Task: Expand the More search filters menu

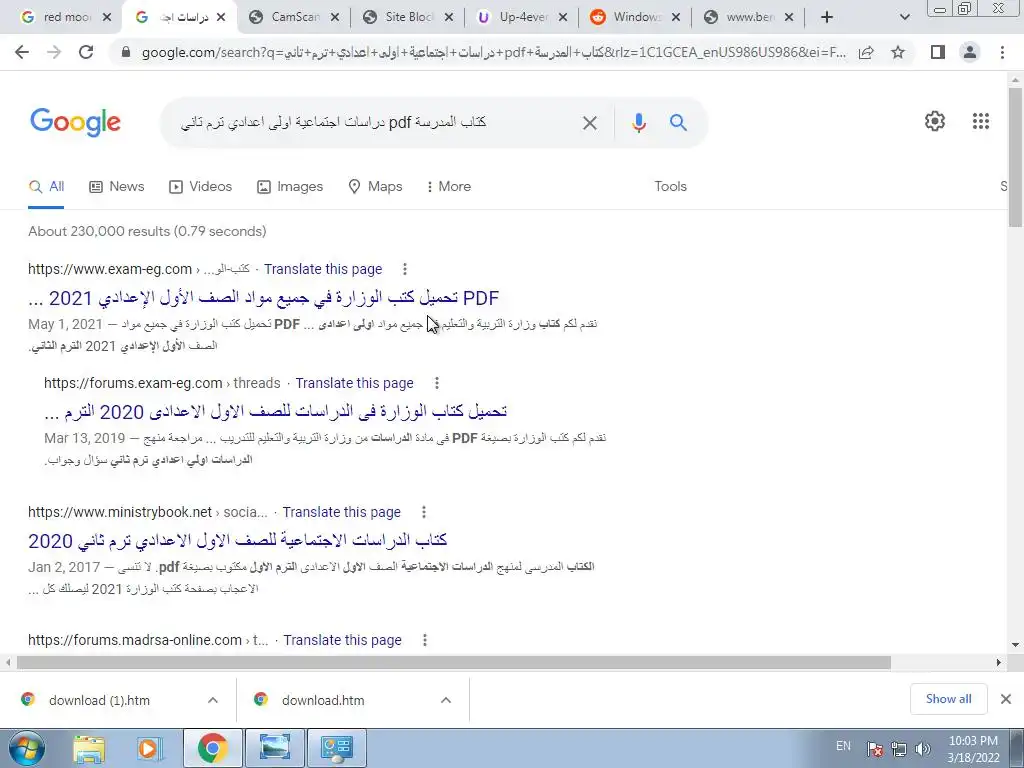Action: tap(449, 187)
